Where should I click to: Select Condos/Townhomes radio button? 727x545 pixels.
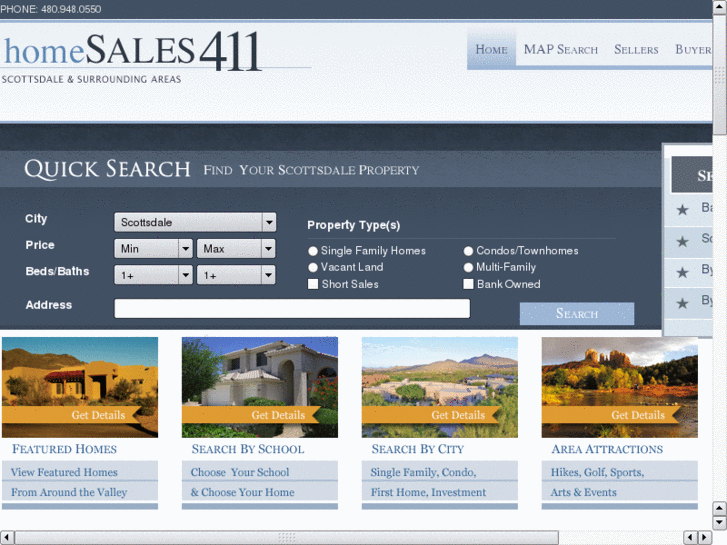pos(468,251)
